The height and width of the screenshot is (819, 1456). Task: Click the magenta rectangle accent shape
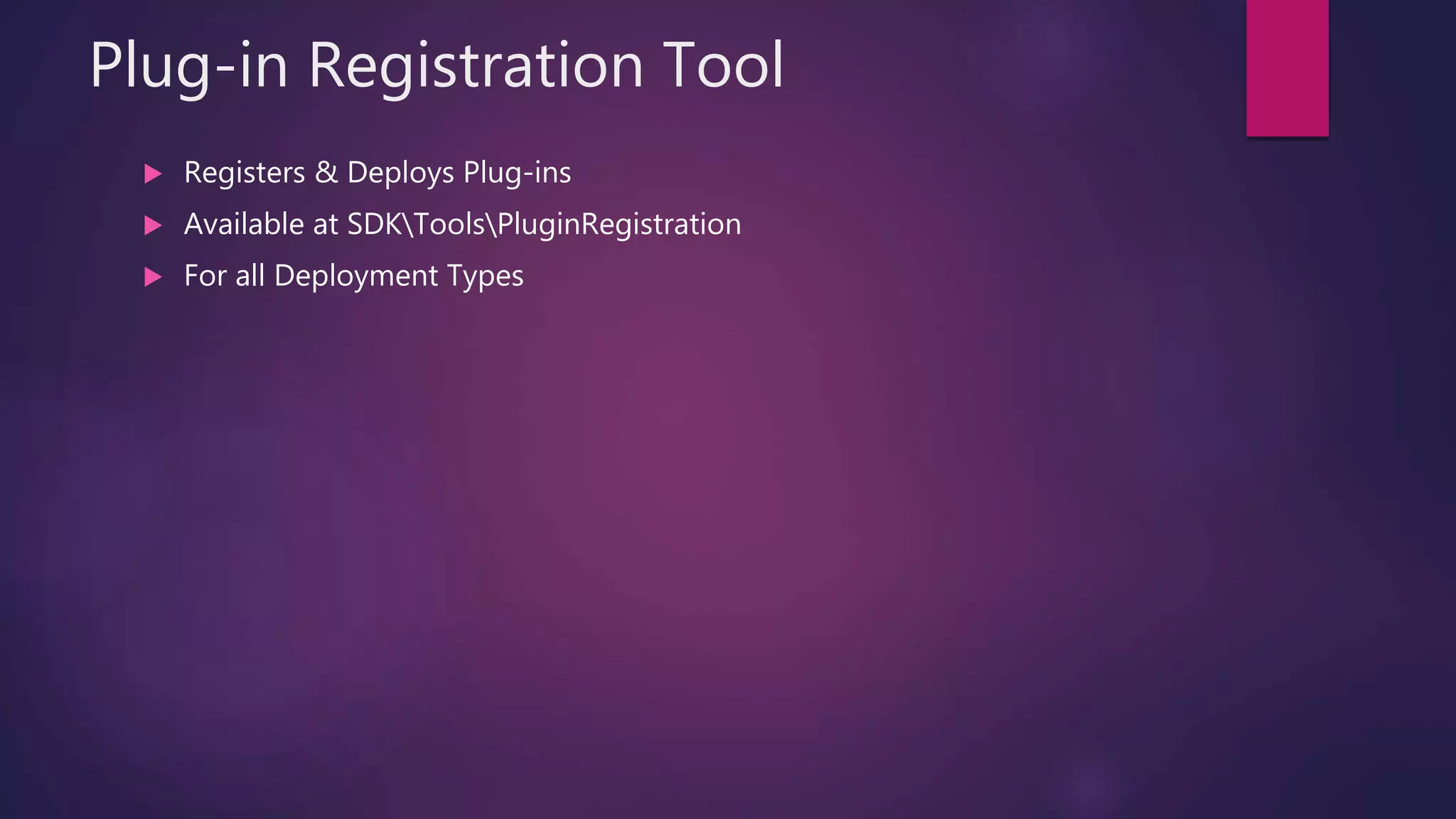1287,68
